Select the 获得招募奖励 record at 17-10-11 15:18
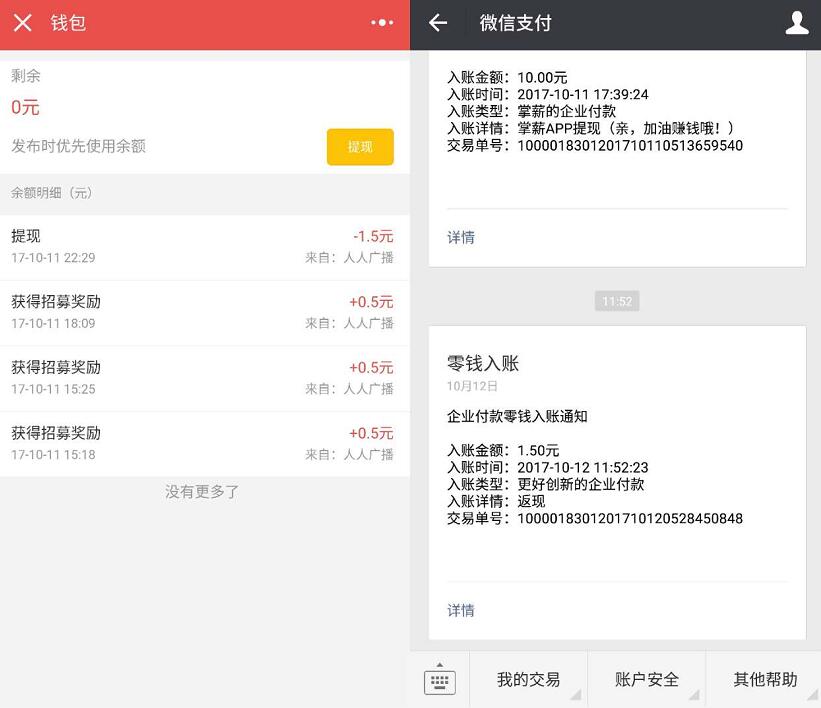This screenshot has width=821, height=708. [x=205, y=444]
